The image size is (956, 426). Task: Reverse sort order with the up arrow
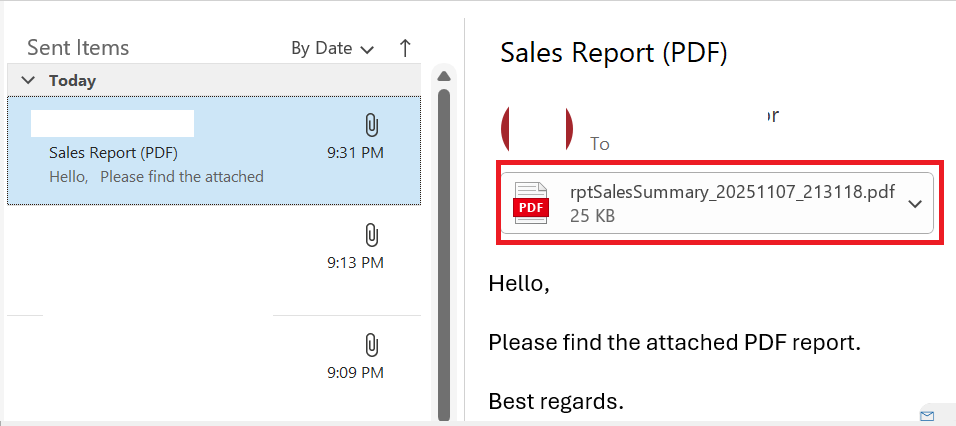point(405,48)
